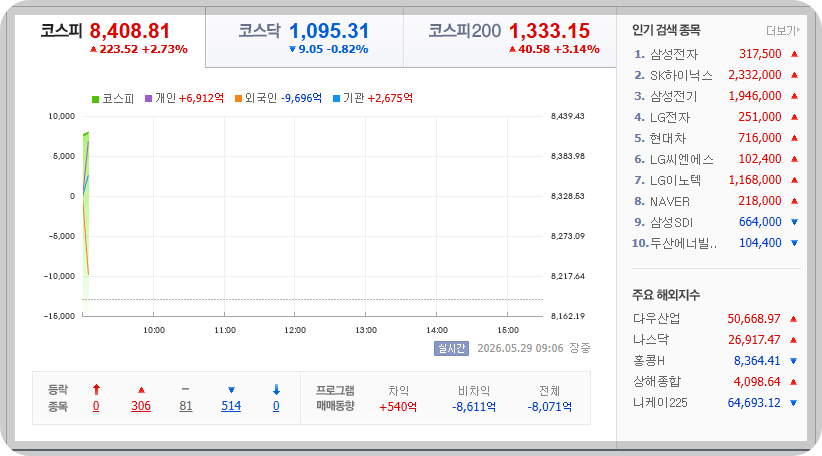Open LG전자 stock entry
The width and height of the screenshot is (822, 456).
click(670, 117)
